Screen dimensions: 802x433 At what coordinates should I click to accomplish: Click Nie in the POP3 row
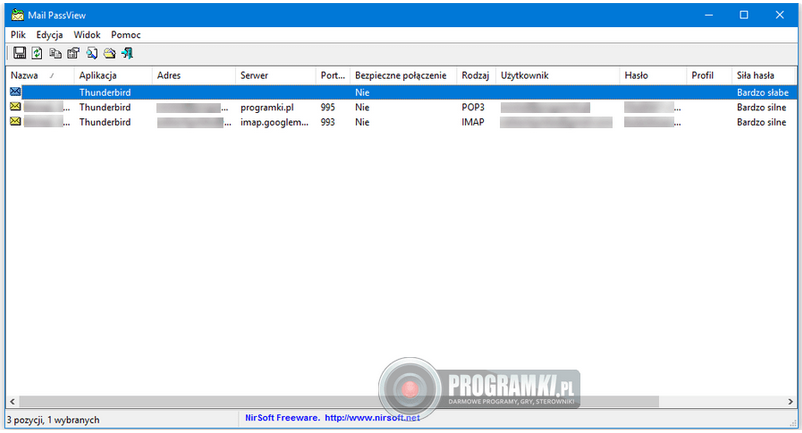[362, 107]
